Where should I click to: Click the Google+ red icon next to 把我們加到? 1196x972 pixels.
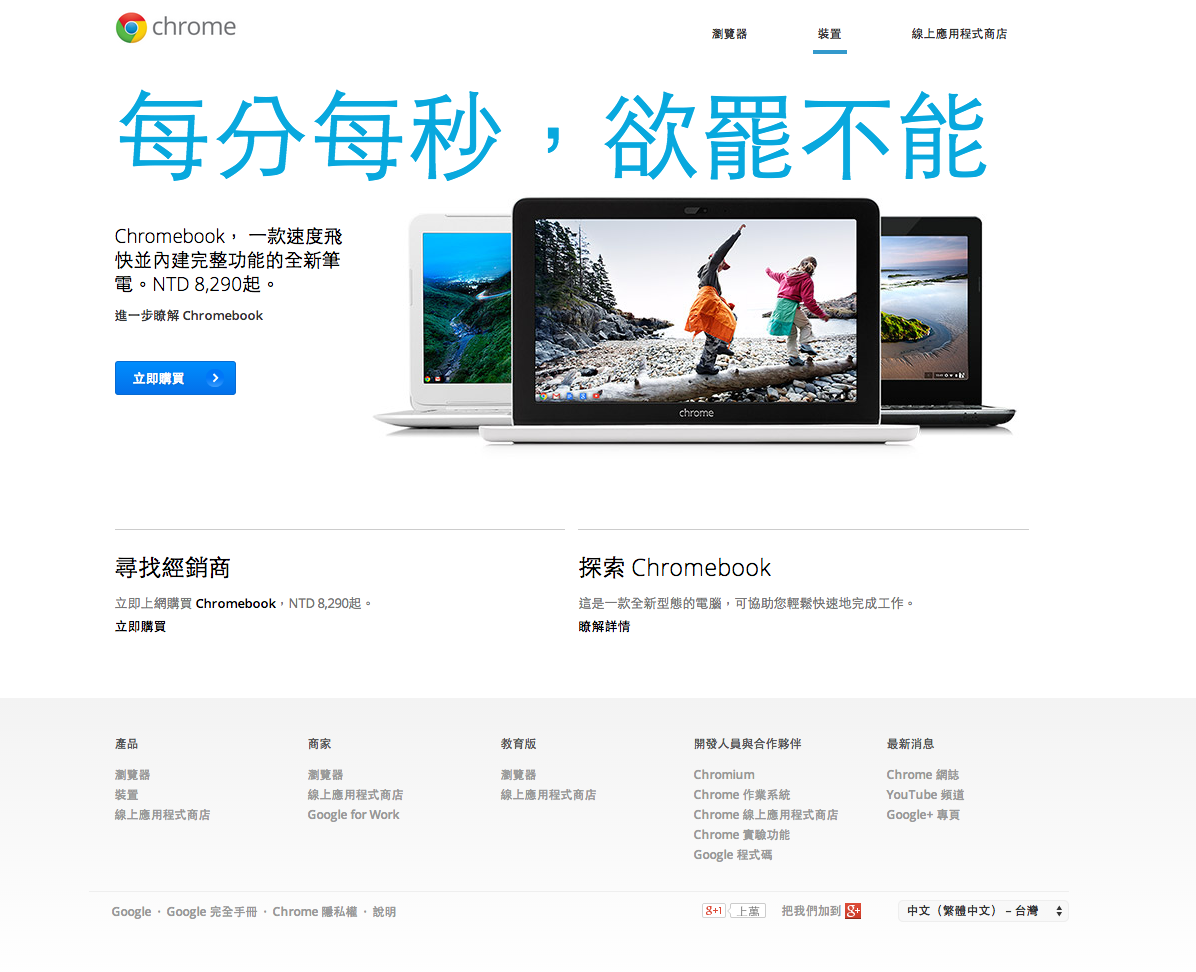[x=853, y=911]
